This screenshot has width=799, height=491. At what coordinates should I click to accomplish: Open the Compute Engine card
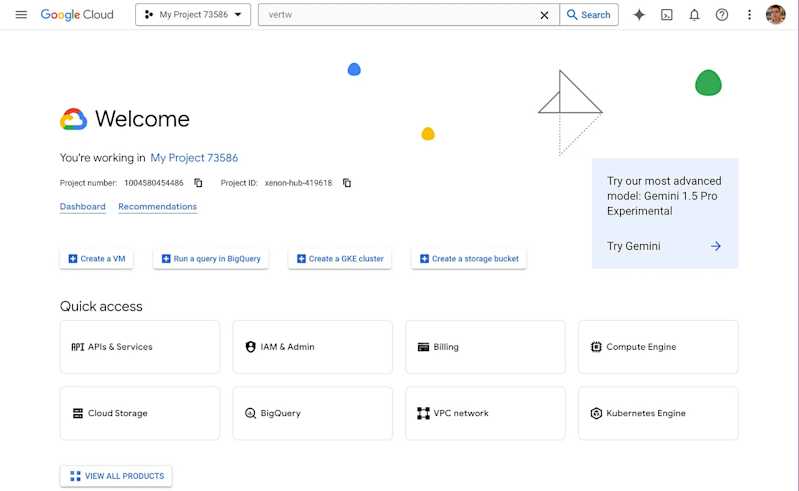point(658,347)
